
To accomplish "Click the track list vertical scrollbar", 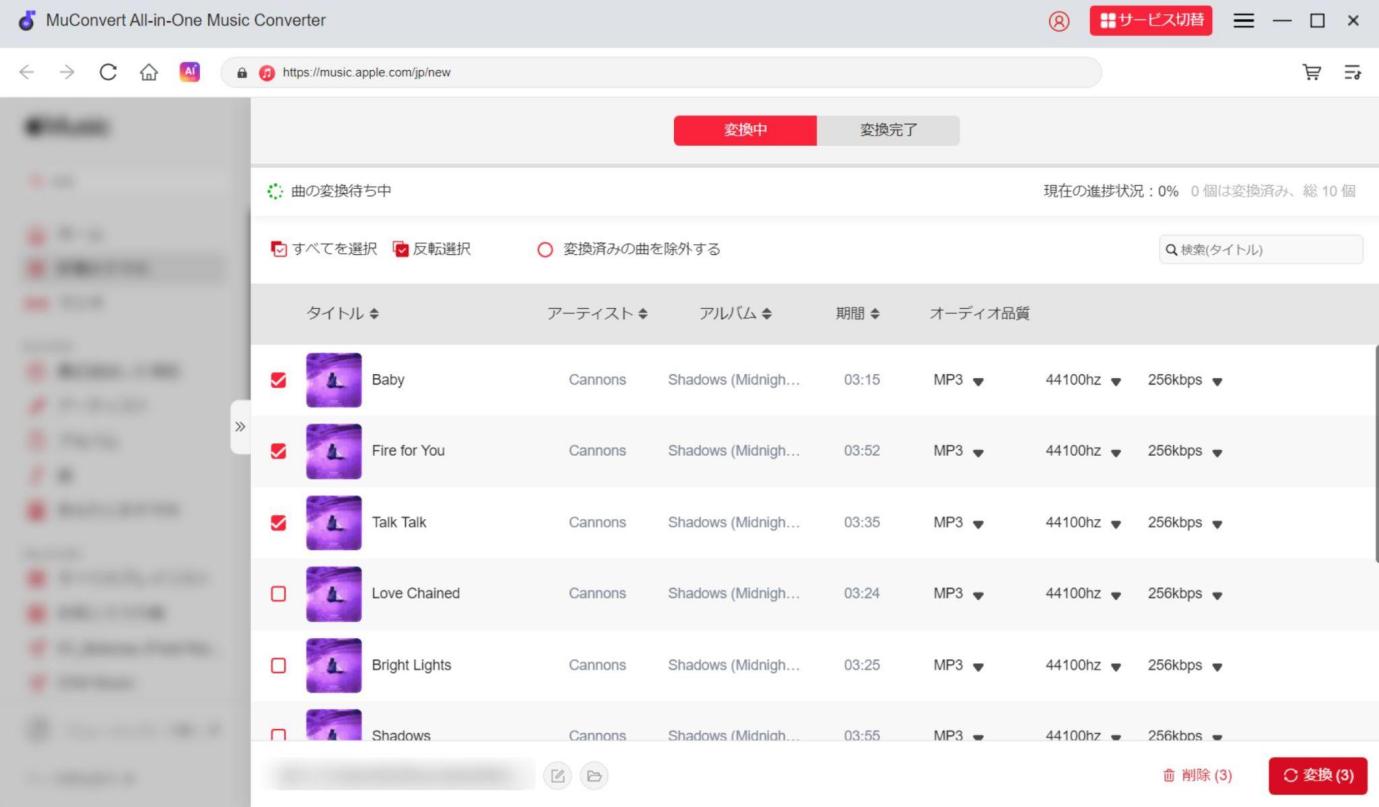I will click(x=1376, y=452).
